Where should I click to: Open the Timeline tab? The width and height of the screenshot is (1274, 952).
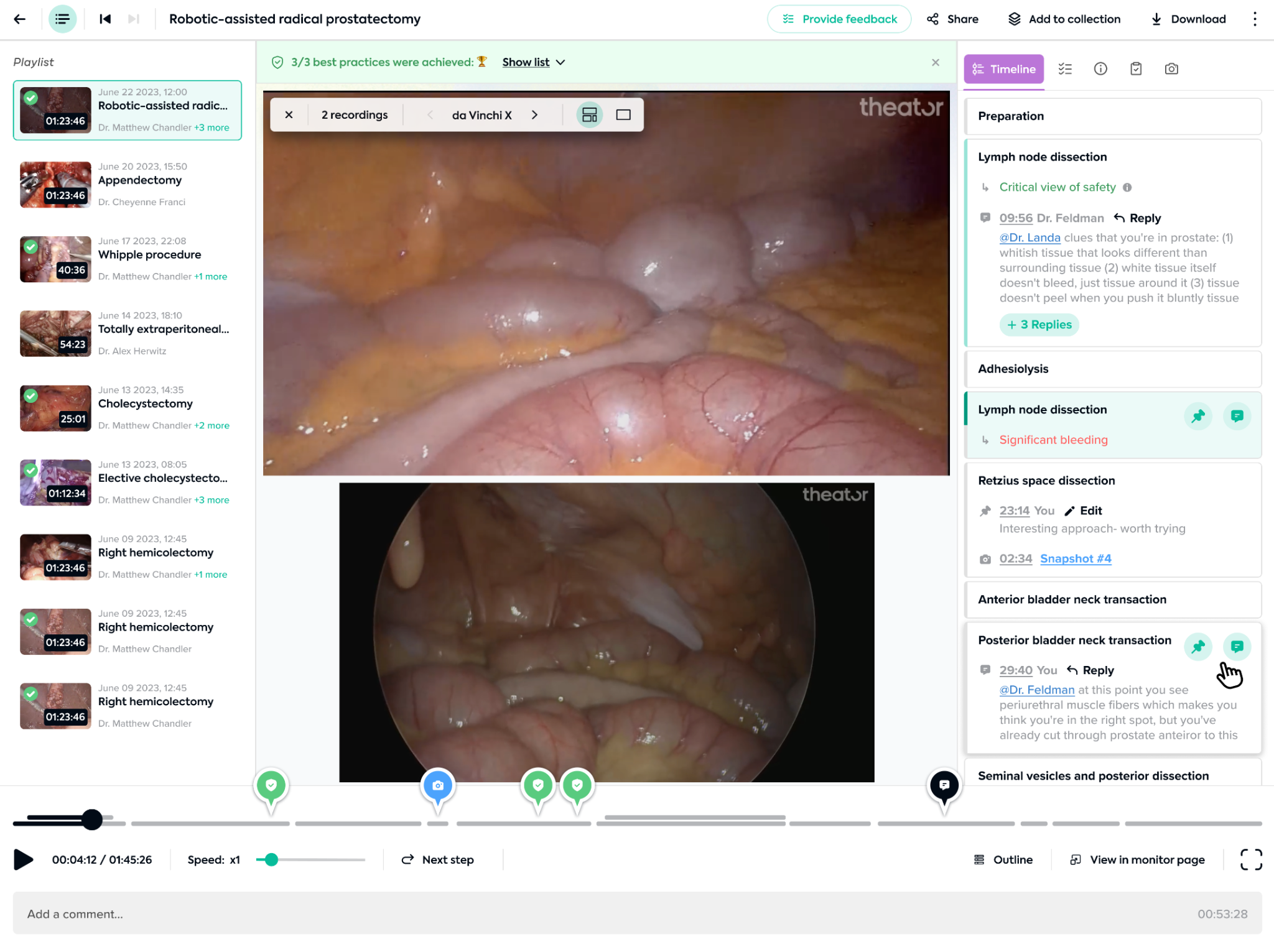(x=1003, y=69)
